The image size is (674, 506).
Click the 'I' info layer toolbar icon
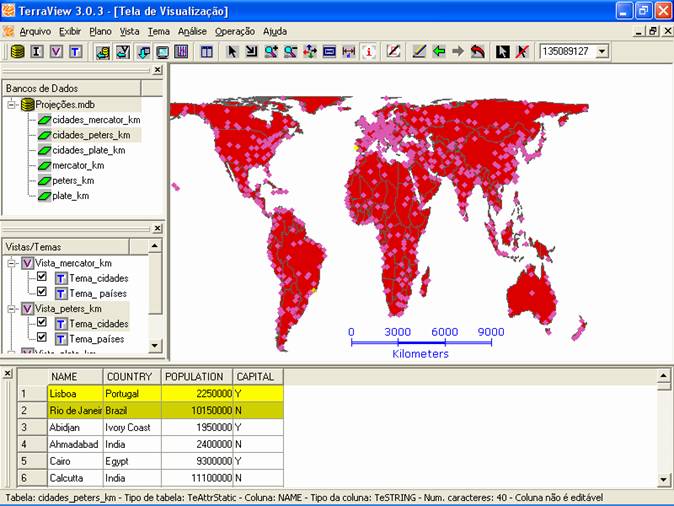coord(37,52)
